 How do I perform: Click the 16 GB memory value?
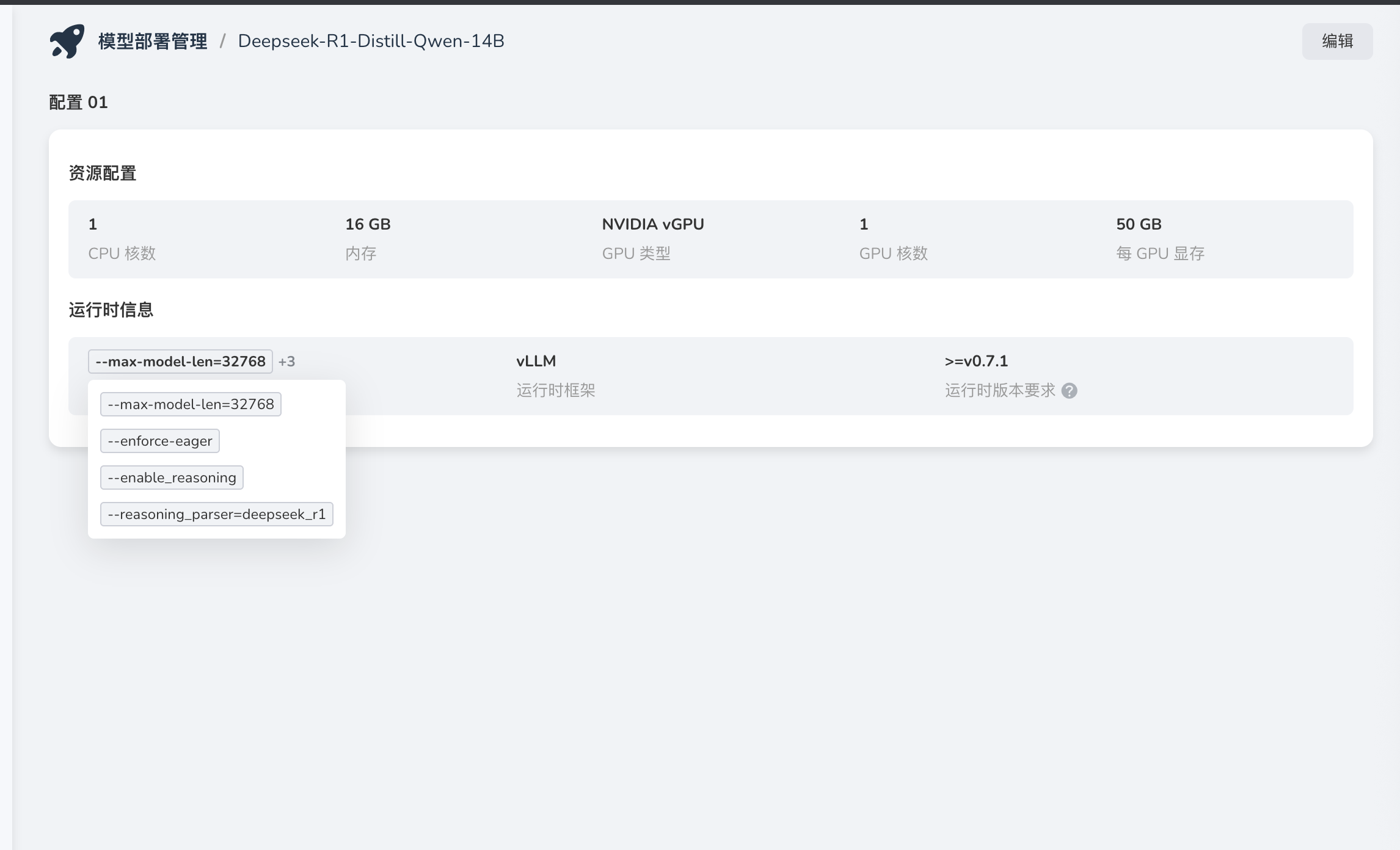point(368,224)
